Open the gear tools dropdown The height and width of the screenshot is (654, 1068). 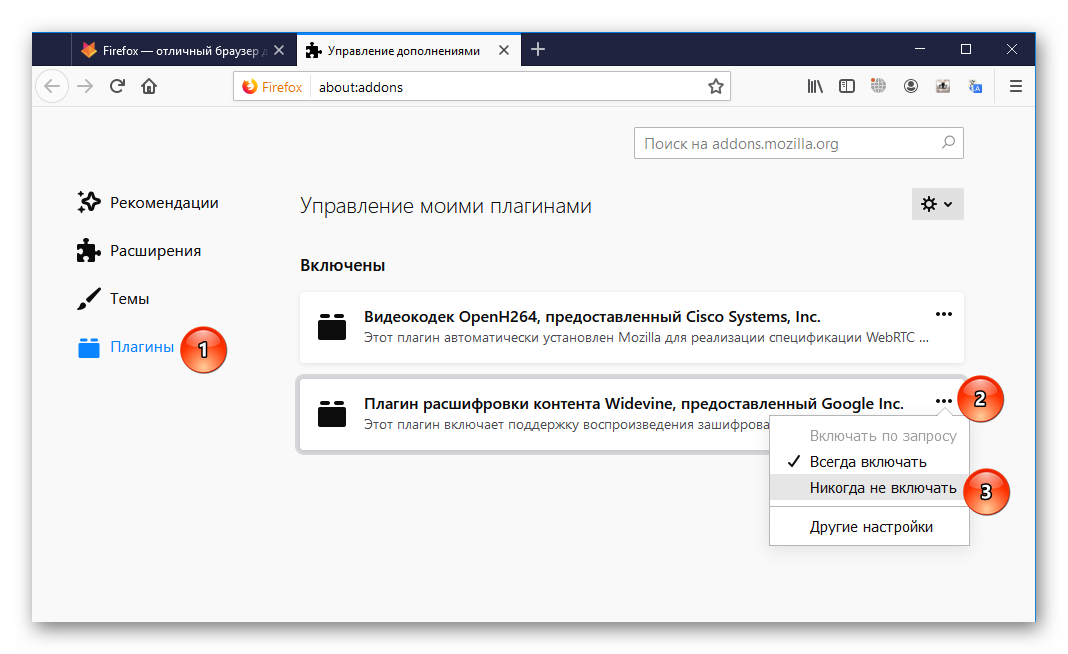pyautogui.click(x=937, y=204)
